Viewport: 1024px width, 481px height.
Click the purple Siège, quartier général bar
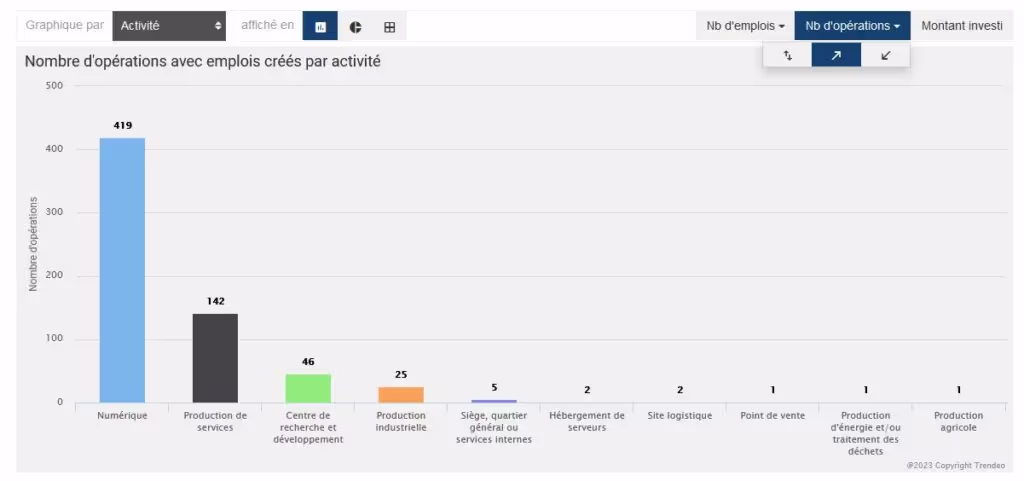point(494,401)
